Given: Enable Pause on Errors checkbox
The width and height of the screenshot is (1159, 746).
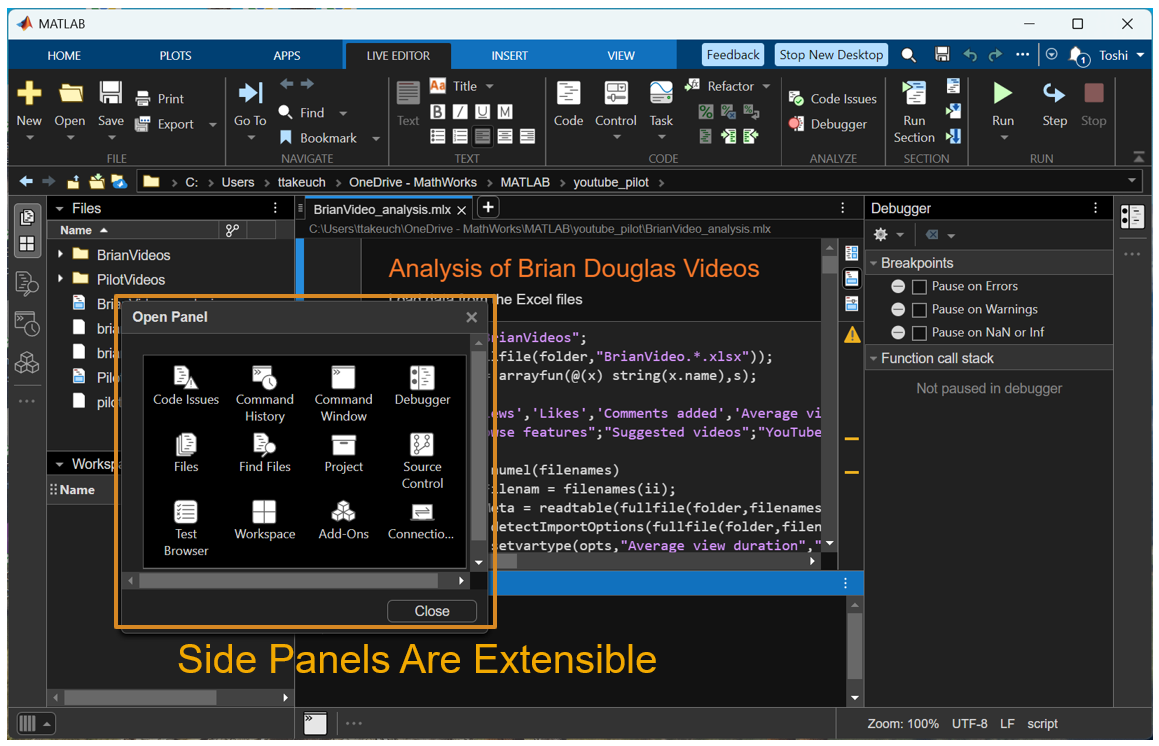Looking at the screenshot, I should [920, 287].
